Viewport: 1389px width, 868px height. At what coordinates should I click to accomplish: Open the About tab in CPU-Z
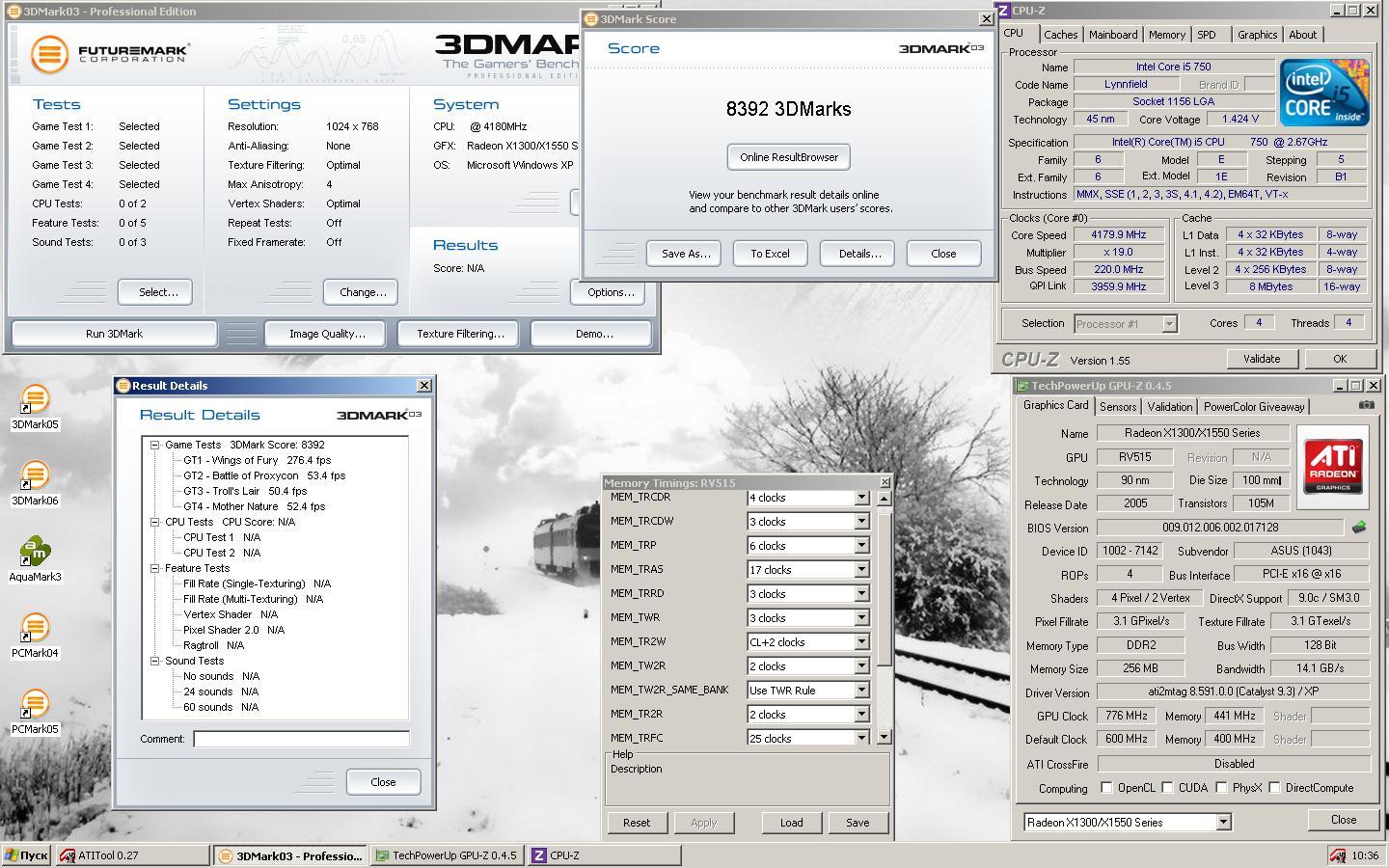point(1302,35)
